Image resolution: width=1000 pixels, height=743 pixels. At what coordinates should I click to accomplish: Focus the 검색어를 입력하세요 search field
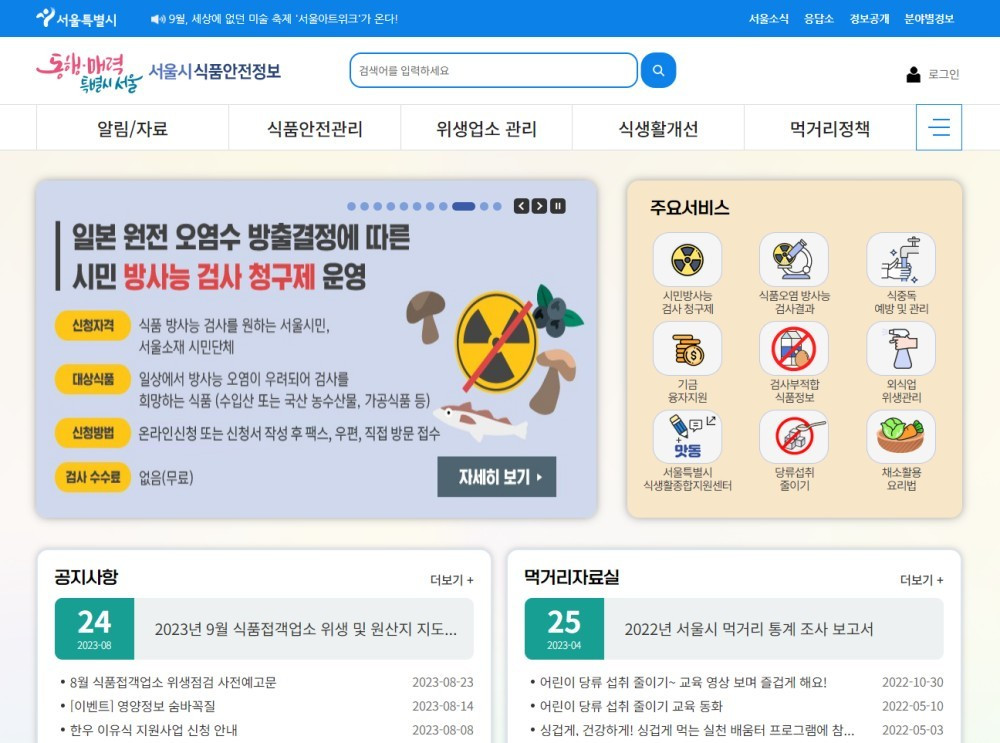(493, 70)
